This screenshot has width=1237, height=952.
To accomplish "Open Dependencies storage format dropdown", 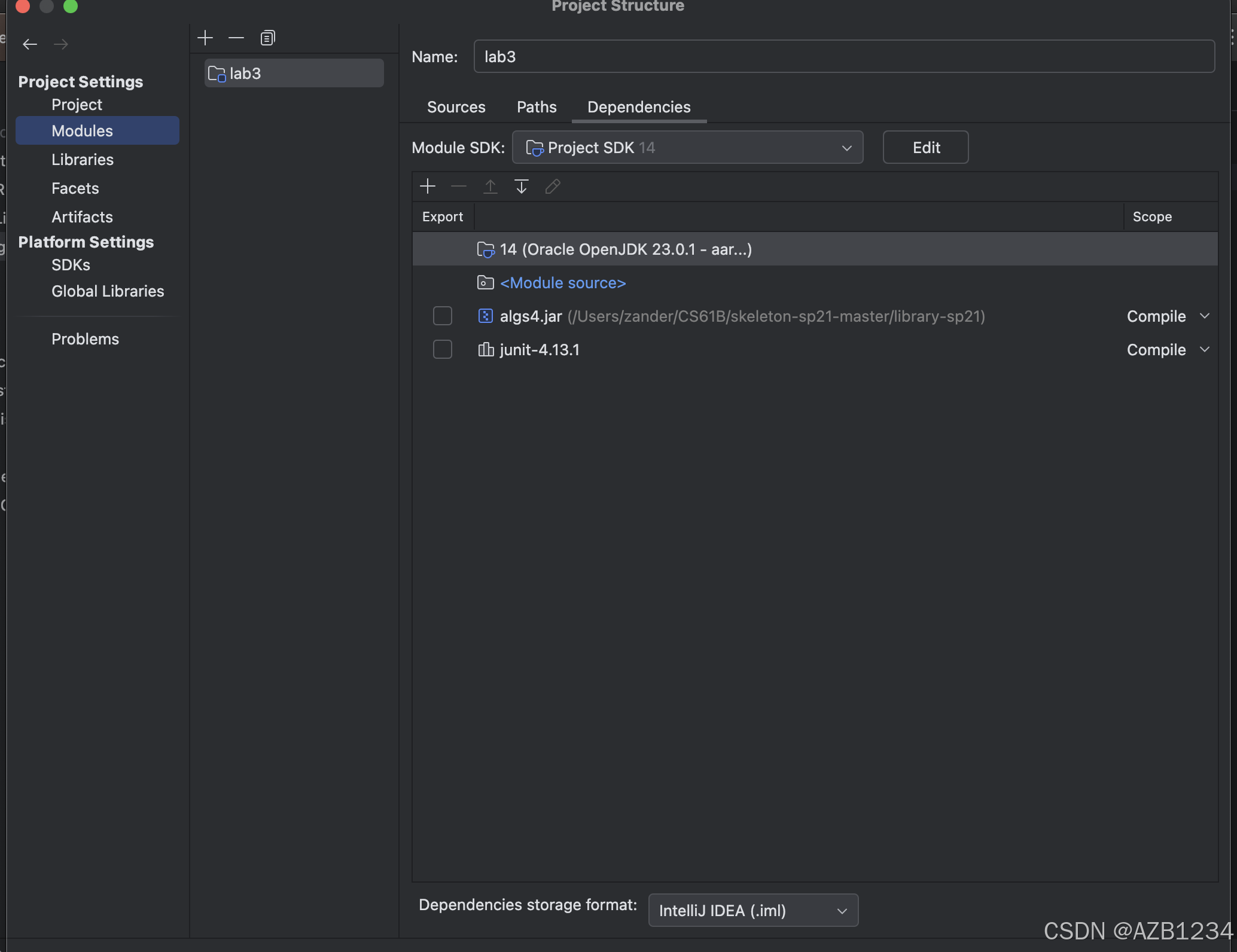I will pos(752,910).
